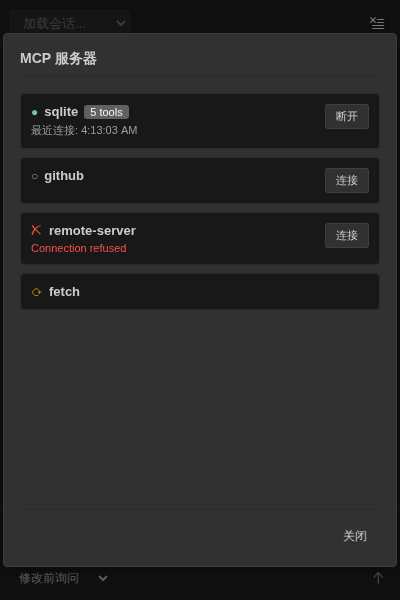Select the github server entry
The width and height of the screenshot is (400, 600).
200,180
